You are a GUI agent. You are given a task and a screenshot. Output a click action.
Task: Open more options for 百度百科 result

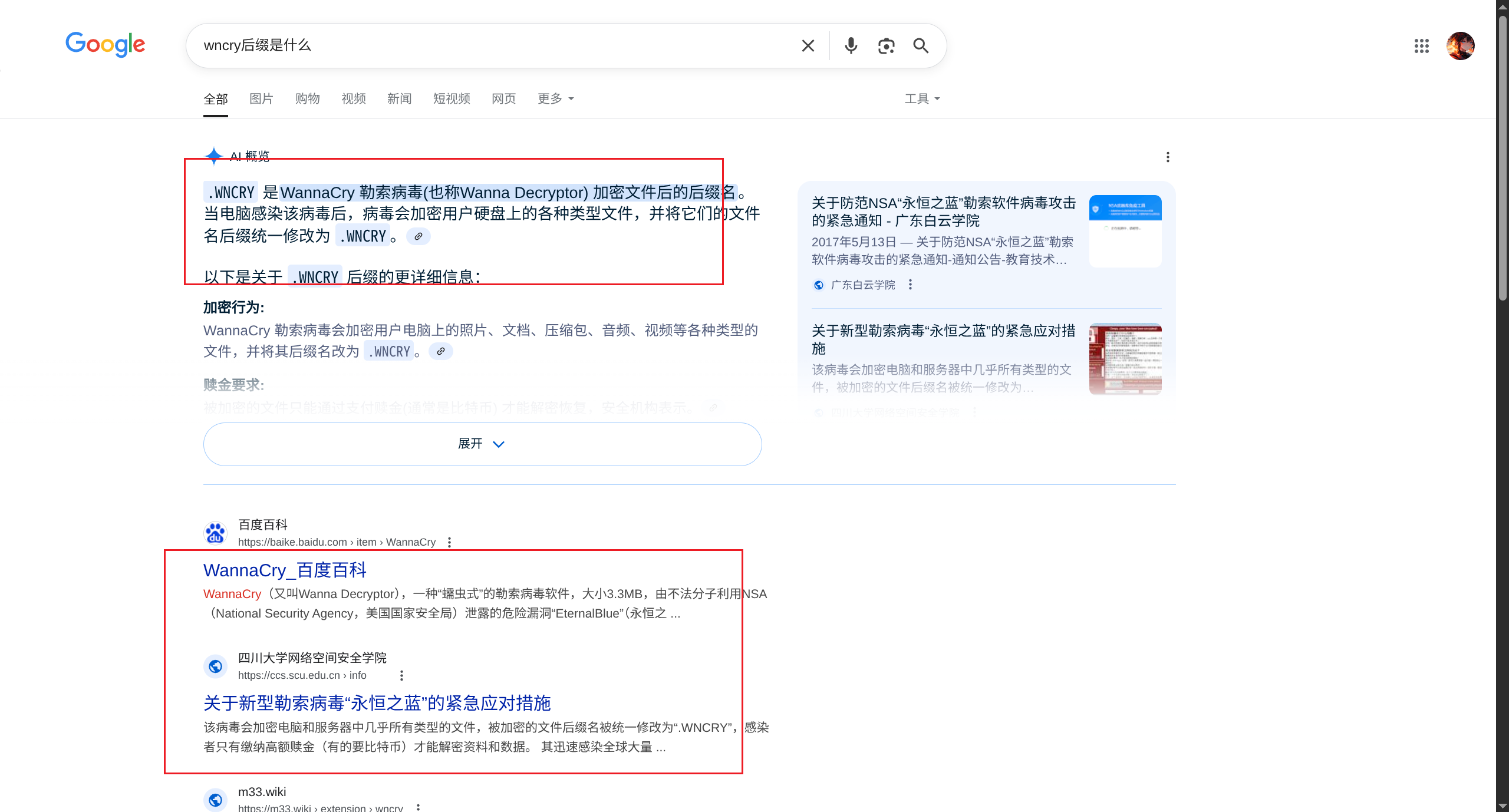coord(449,542)
